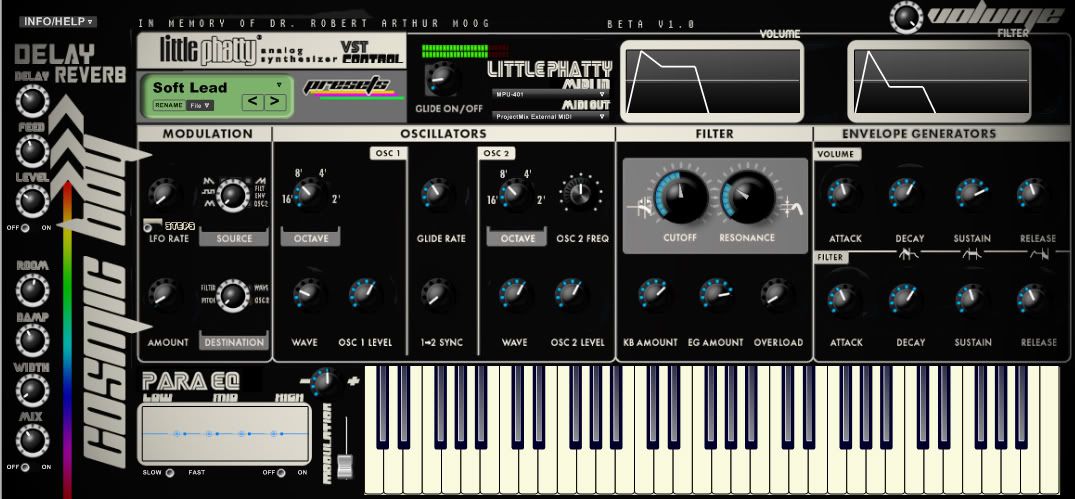Go to the next preset with the > button
This screenshot has height=499, width=1075.
pos(274,102)
